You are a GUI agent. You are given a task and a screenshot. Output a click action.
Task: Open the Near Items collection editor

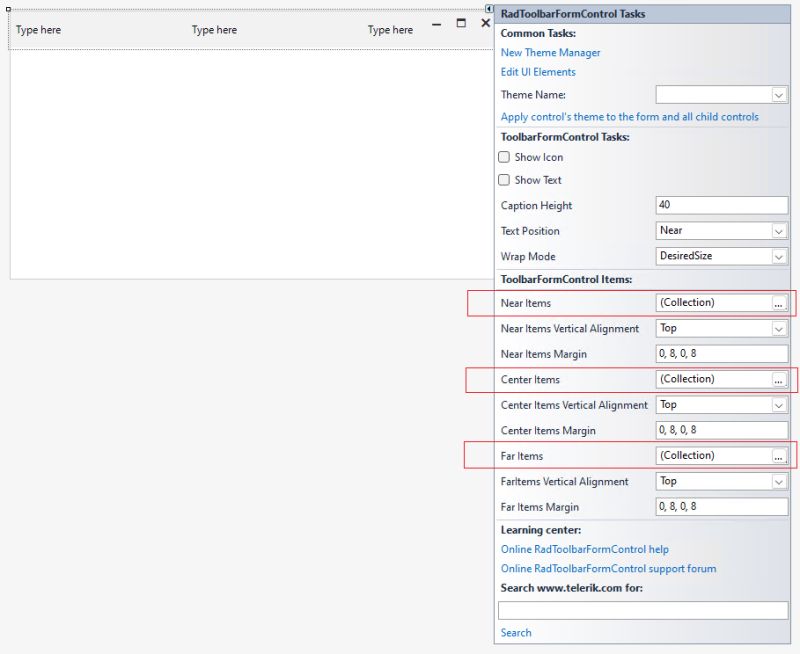777,303
